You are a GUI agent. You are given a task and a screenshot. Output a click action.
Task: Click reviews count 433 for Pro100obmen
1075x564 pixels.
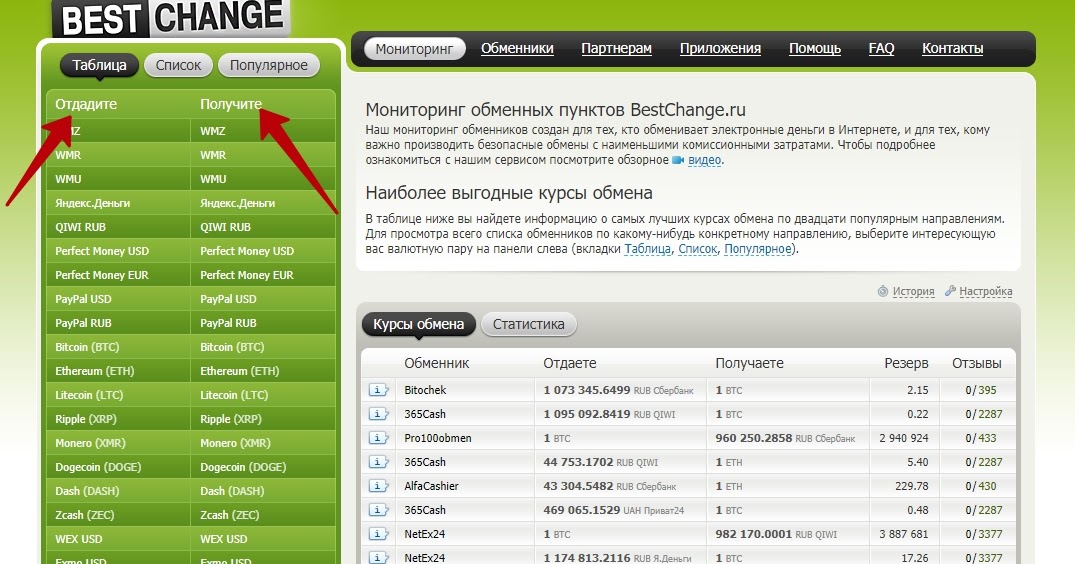point(987,438)
